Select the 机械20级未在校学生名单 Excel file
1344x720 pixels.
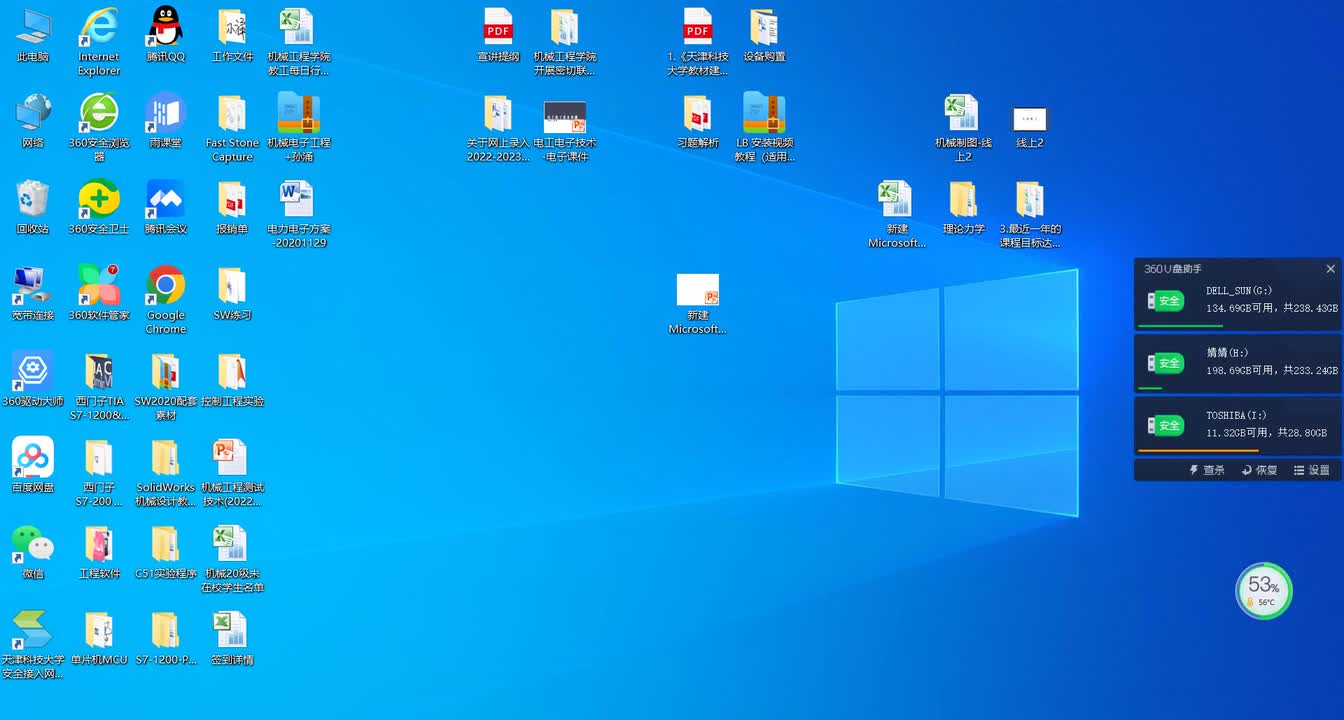point(232,558)
